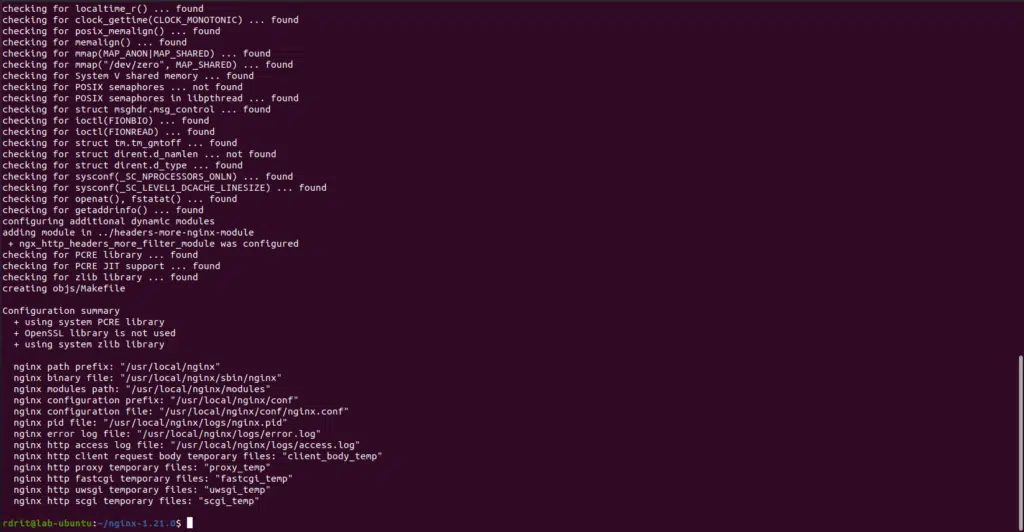Click "adding module in ../headers-more-nginx-module" line

[128, 232]
